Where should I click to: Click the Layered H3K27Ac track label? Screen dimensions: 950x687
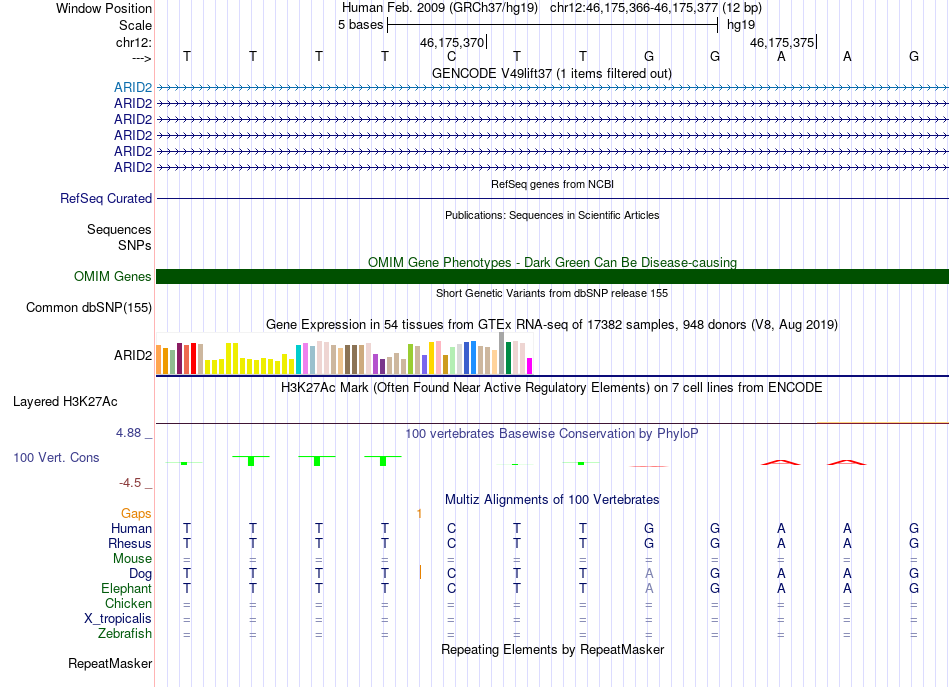pos(65,402)
